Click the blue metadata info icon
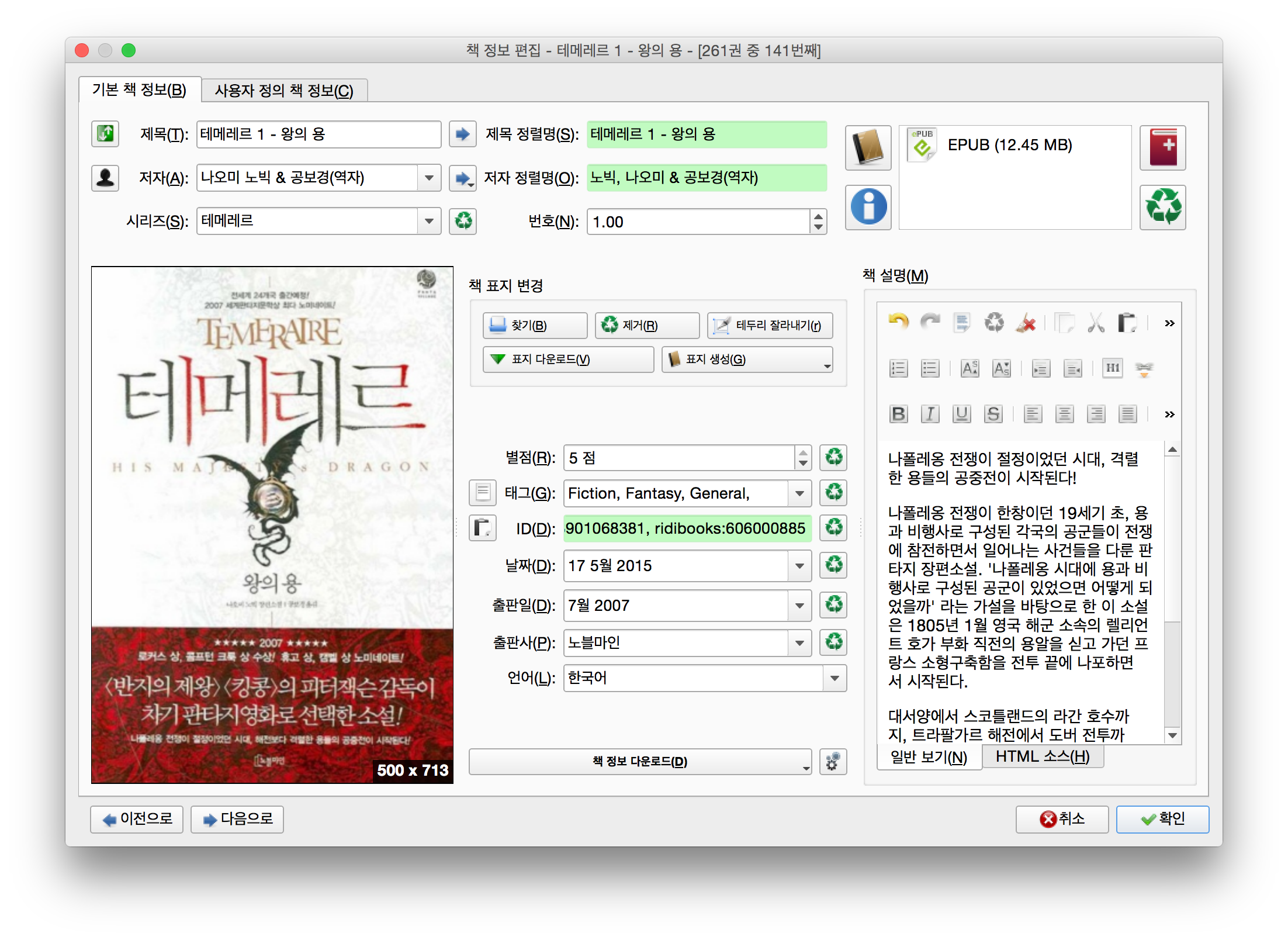The height and width of the screenshot is (940, 1288). (868, 207)
